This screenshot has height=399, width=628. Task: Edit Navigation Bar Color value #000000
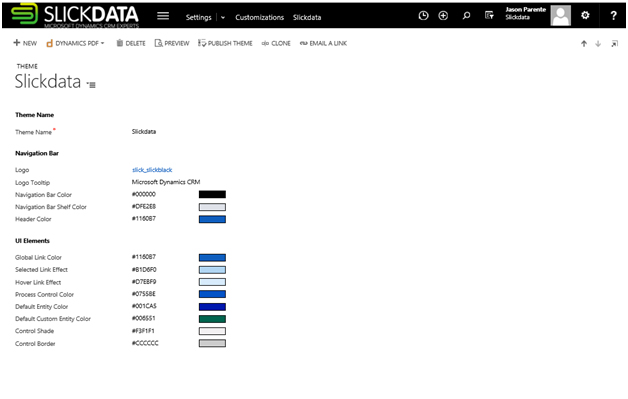pos(144,194)
